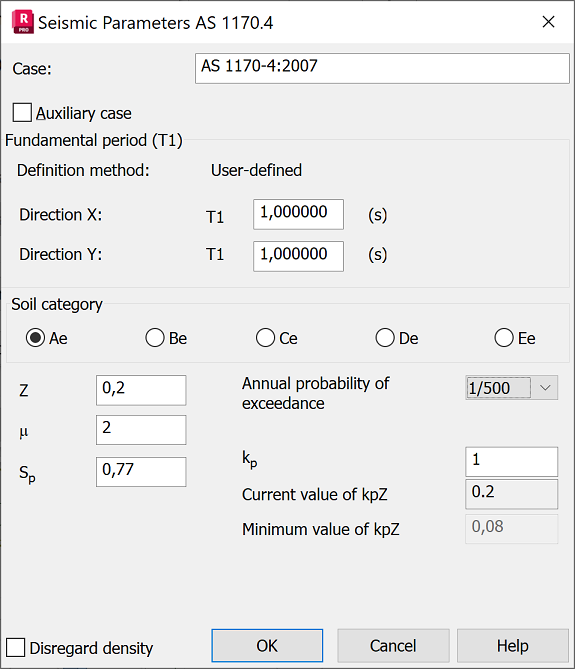575x669 pixels.
Task: Choose the Ce soil category option
Action: pyautogui.click(x=265, y=338)
